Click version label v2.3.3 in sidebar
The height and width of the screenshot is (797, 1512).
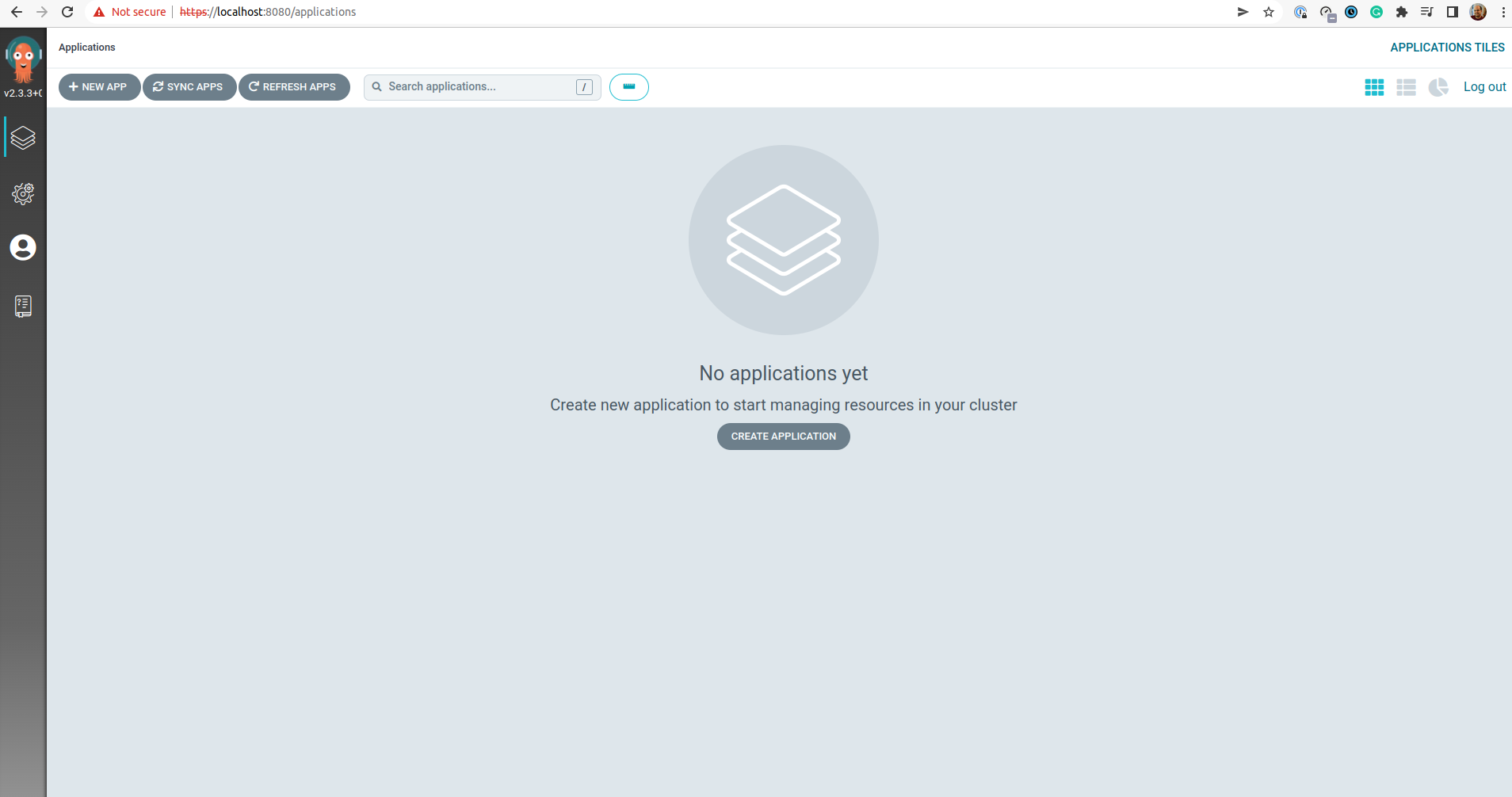(x=23, y=93)
